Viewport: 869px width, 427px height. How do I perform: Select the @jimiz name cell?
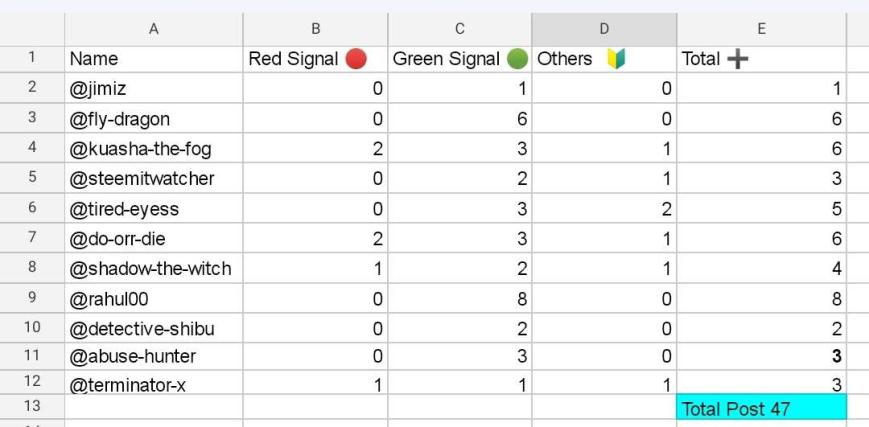pos(154,88)
